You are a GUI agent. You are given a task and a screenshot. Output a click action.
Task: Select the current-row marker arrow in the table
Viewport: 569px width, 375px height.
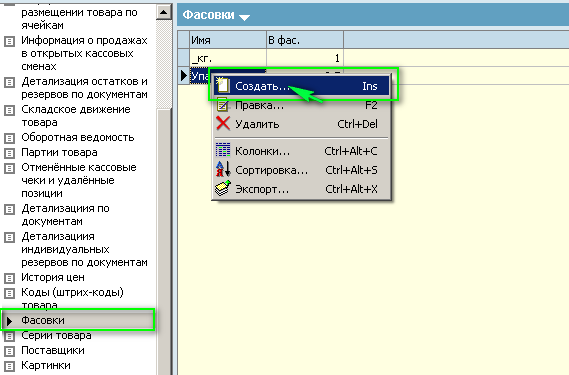point(184,76)
